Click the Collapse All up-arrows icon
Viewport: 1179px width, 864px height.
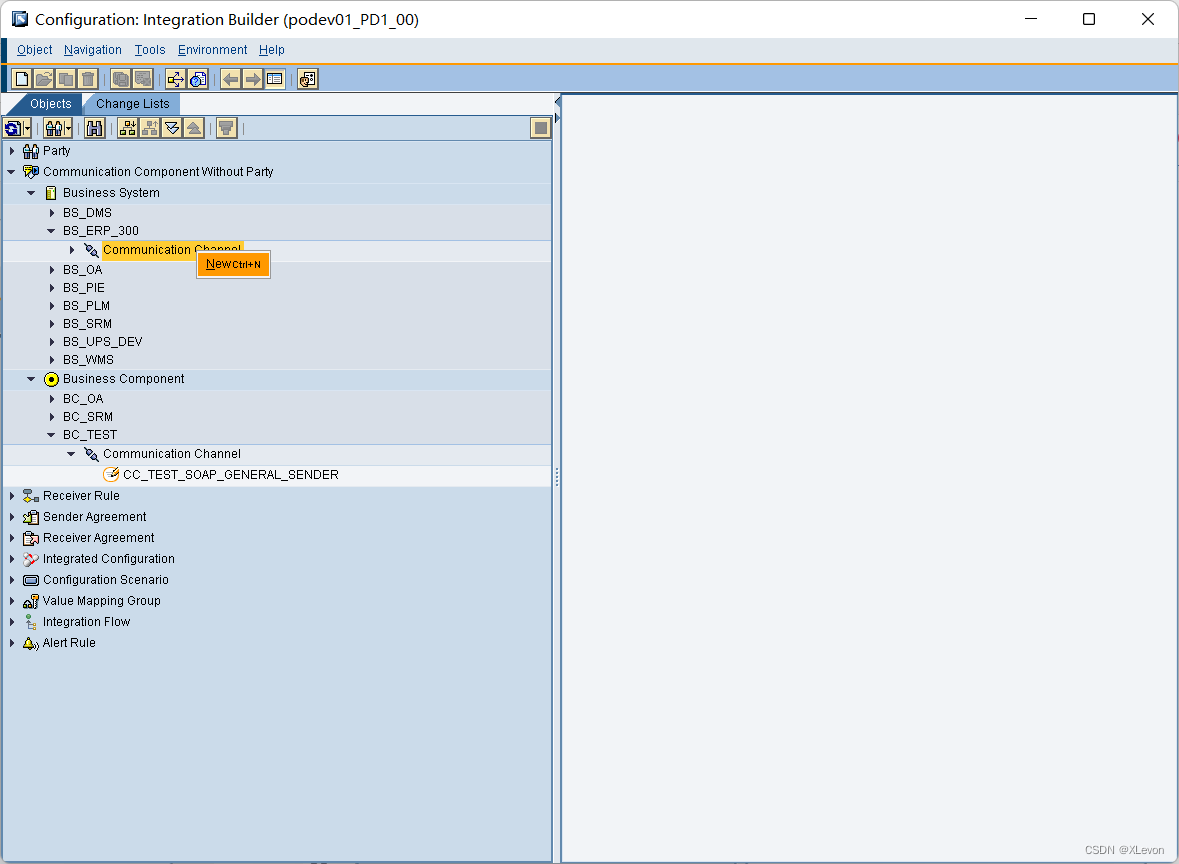coord(194,129)
